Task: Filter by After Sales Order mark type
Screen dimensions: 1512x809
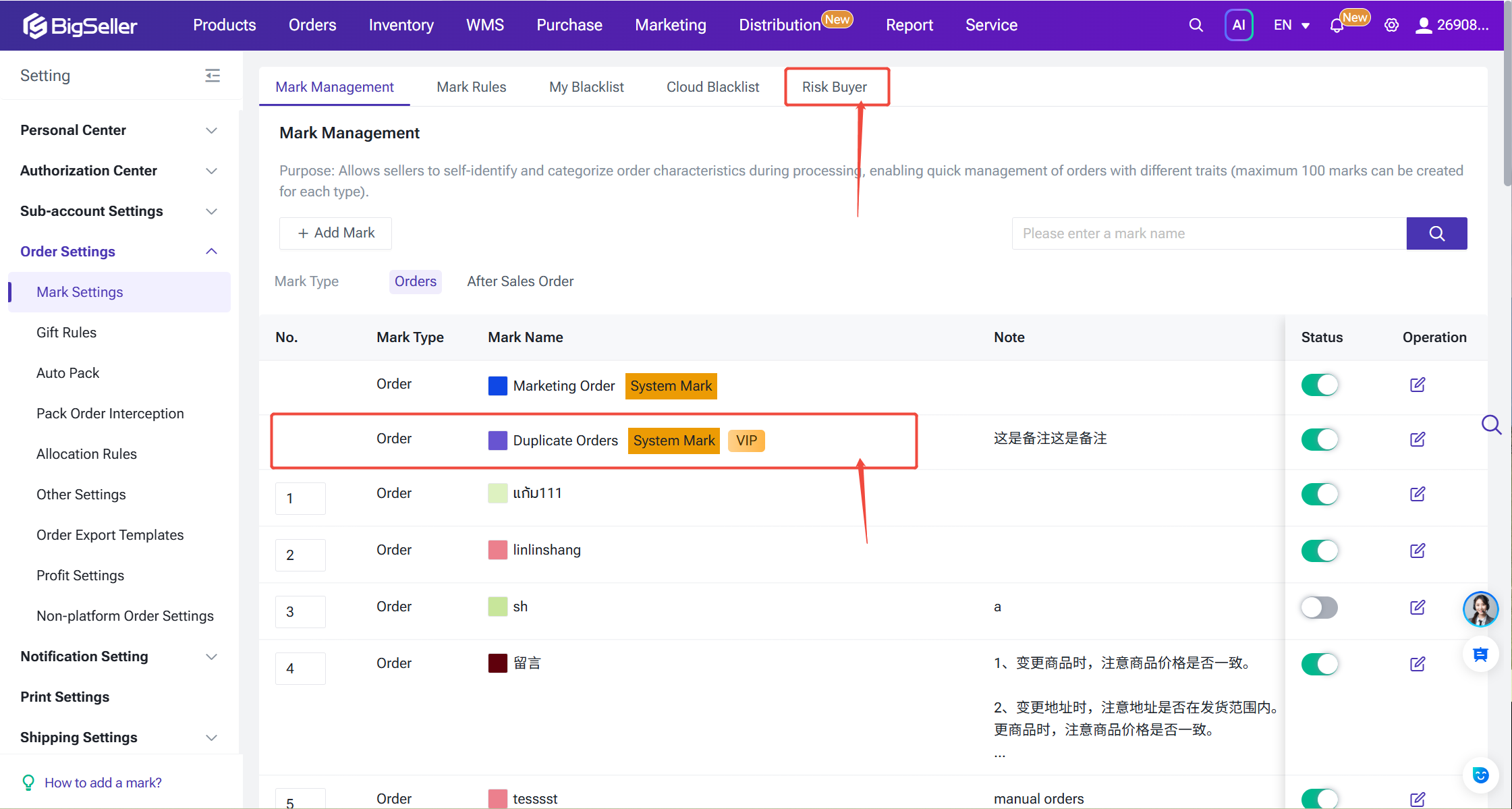Action: tap(520, 281)
